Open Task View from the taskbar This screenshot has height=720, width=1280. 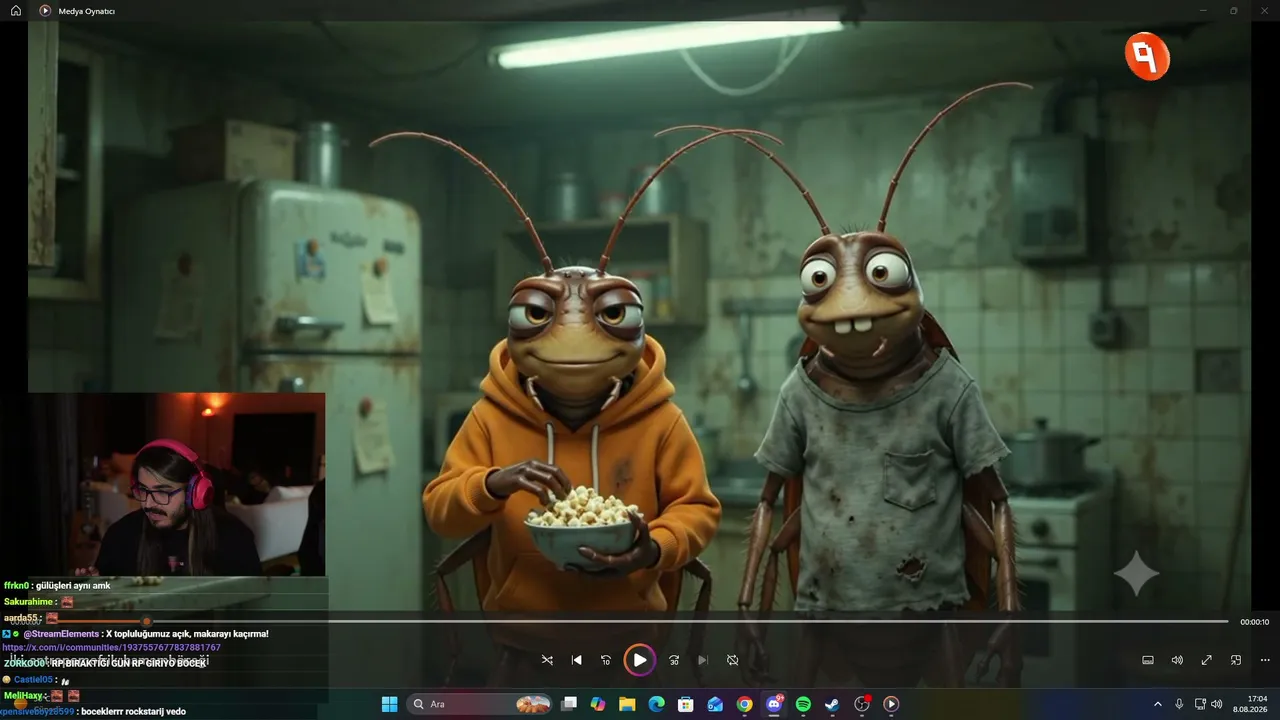(569, 704)
